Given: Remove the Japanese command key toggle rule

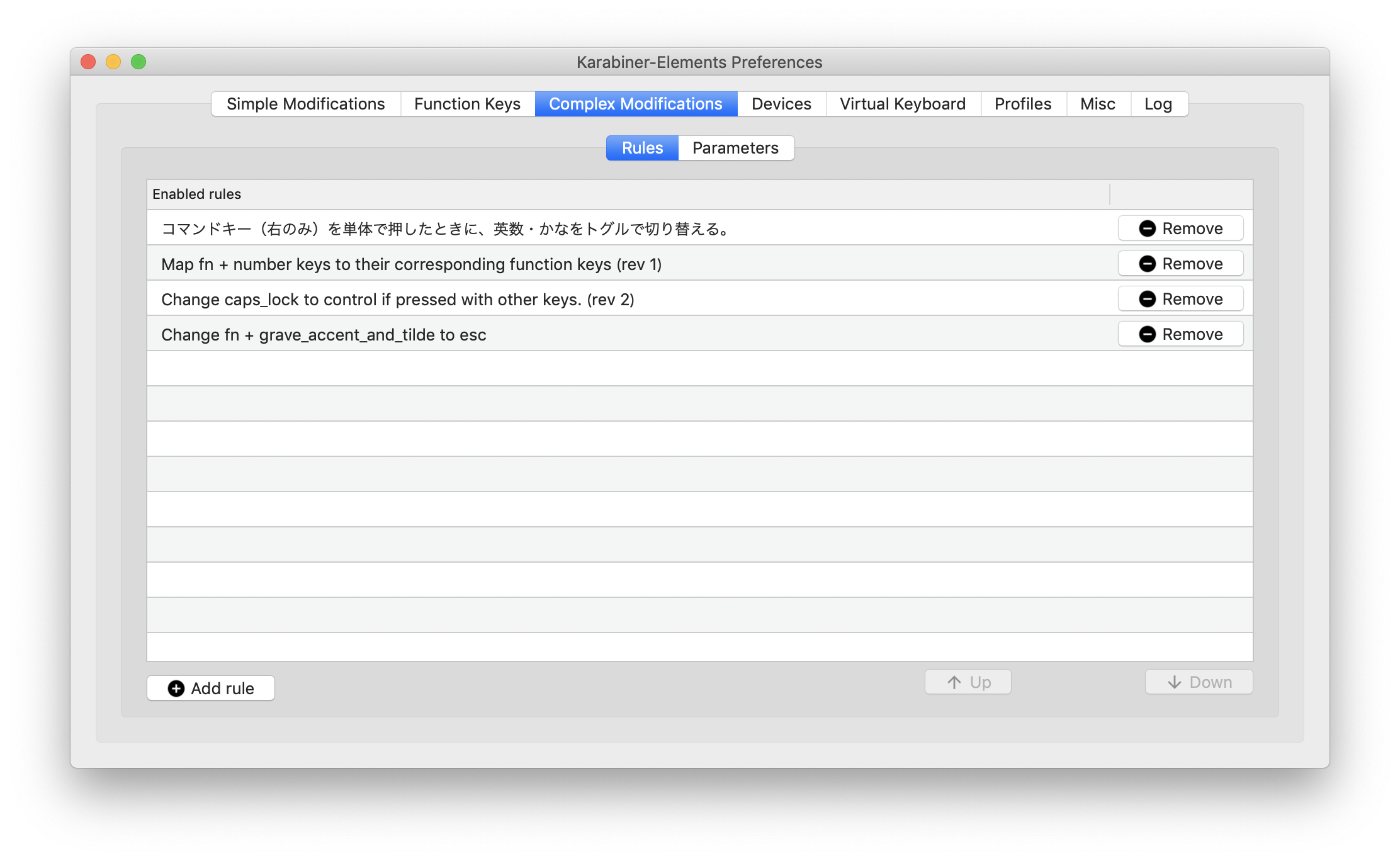Looking at the screenshot, I should coord(1180,228).
